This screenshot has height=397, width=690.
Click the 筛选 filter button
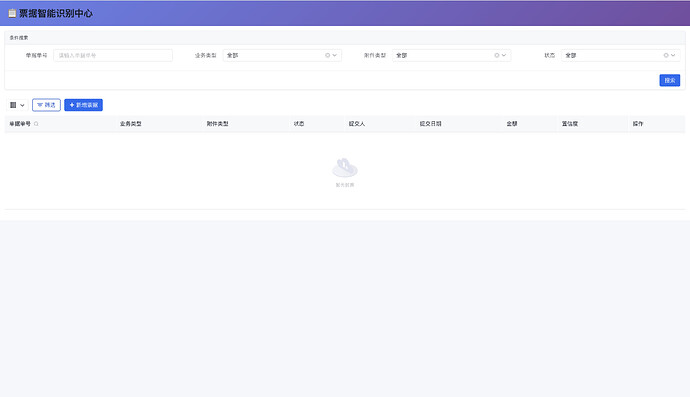point(46,105)
